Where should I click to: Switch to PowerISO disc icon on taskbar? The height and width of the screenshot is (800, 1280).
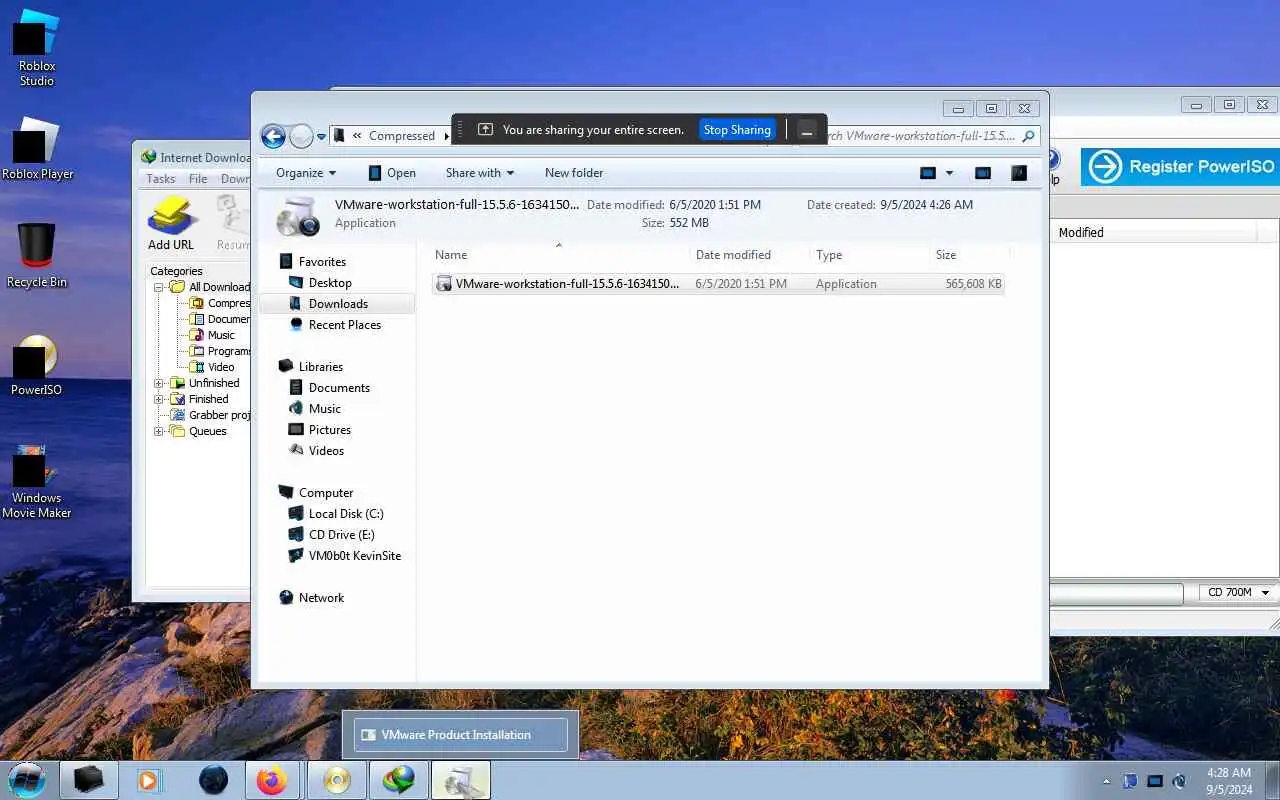pyautogui.click(x=337, y=780)
